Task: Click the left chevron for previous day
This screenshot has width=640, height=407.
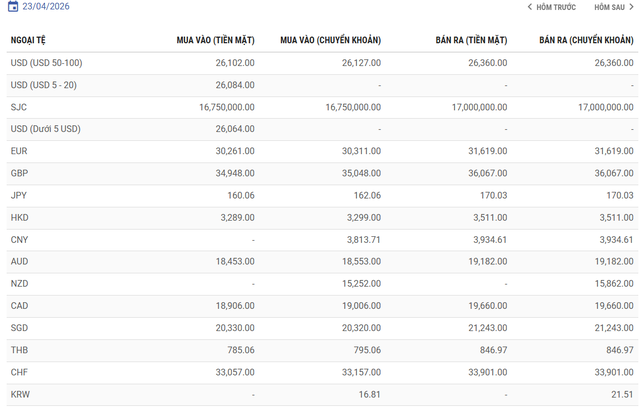Action: [530, 7]
